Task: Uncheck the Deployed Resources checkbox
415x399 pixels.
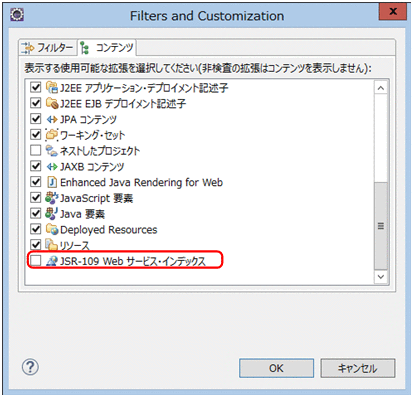Action: click(x=35, y=229)
